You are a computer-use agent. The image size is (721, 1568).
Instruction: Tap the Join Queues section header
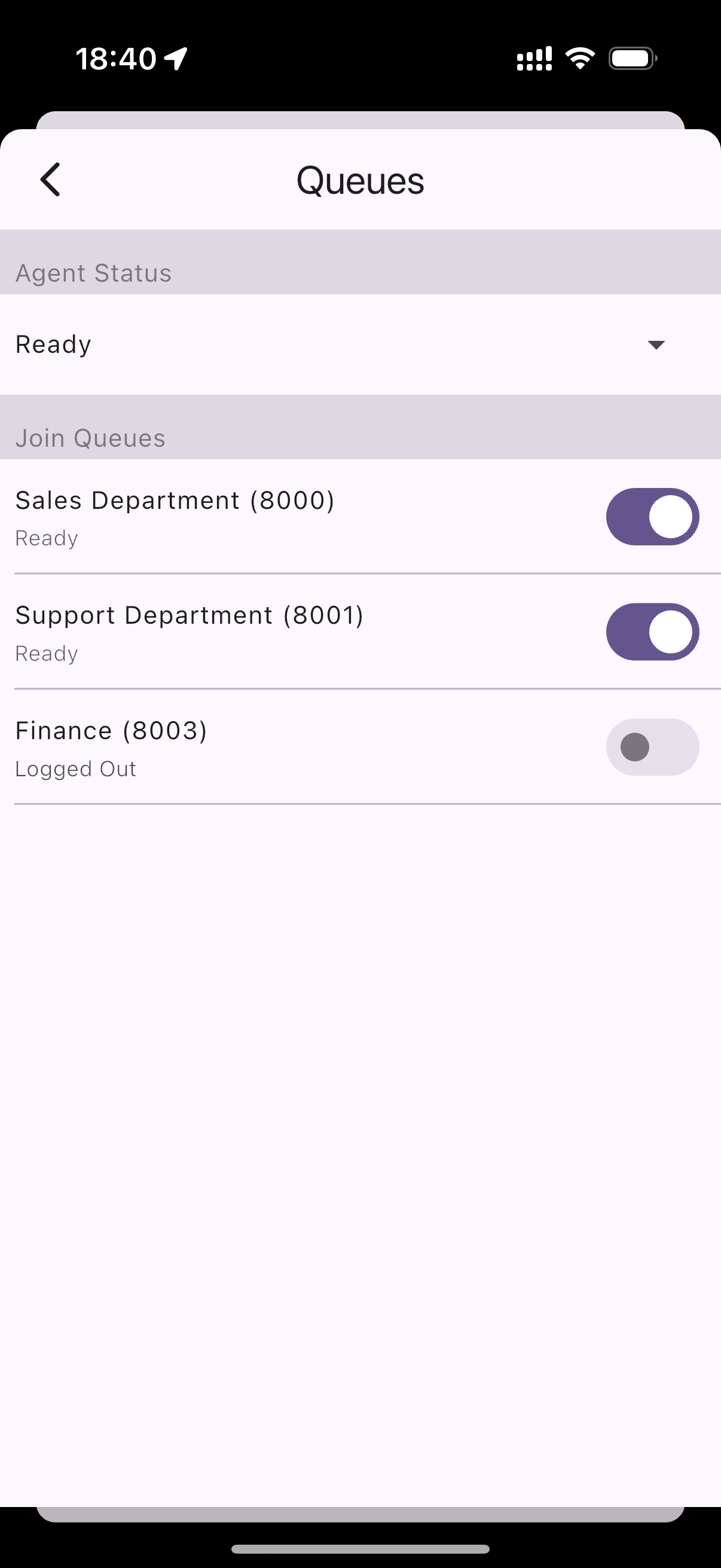click(91, 438)
